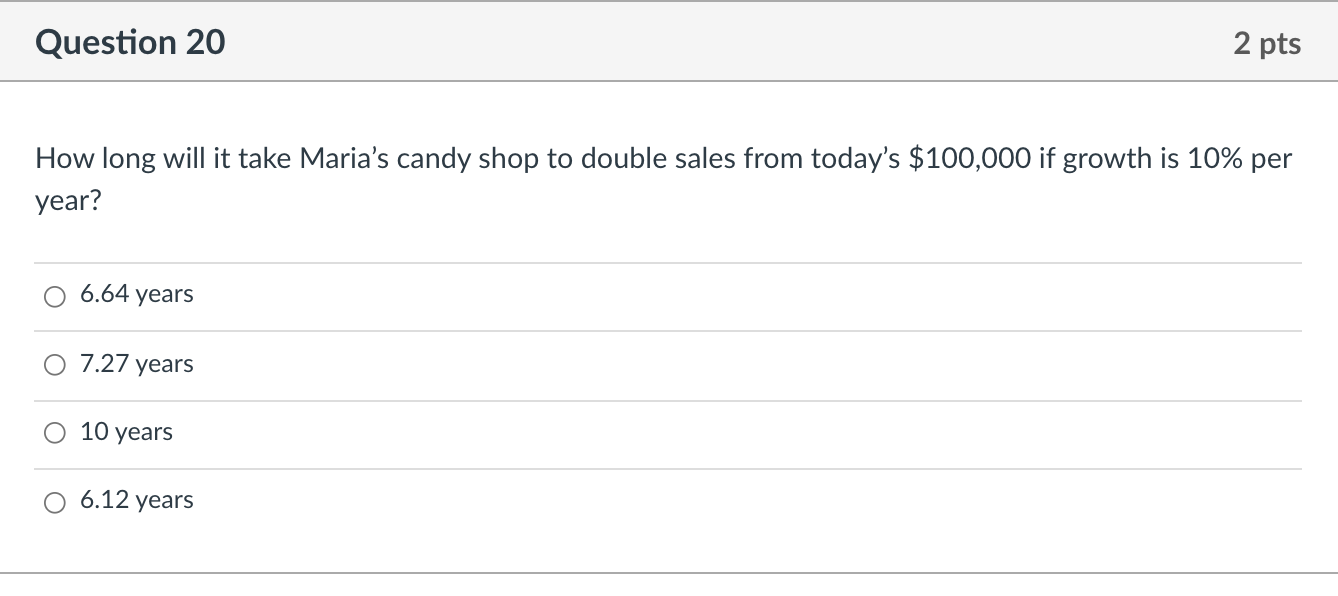1338x596 pixels.
Task: Click the third answer row
Action: click(x=400, y=432)
